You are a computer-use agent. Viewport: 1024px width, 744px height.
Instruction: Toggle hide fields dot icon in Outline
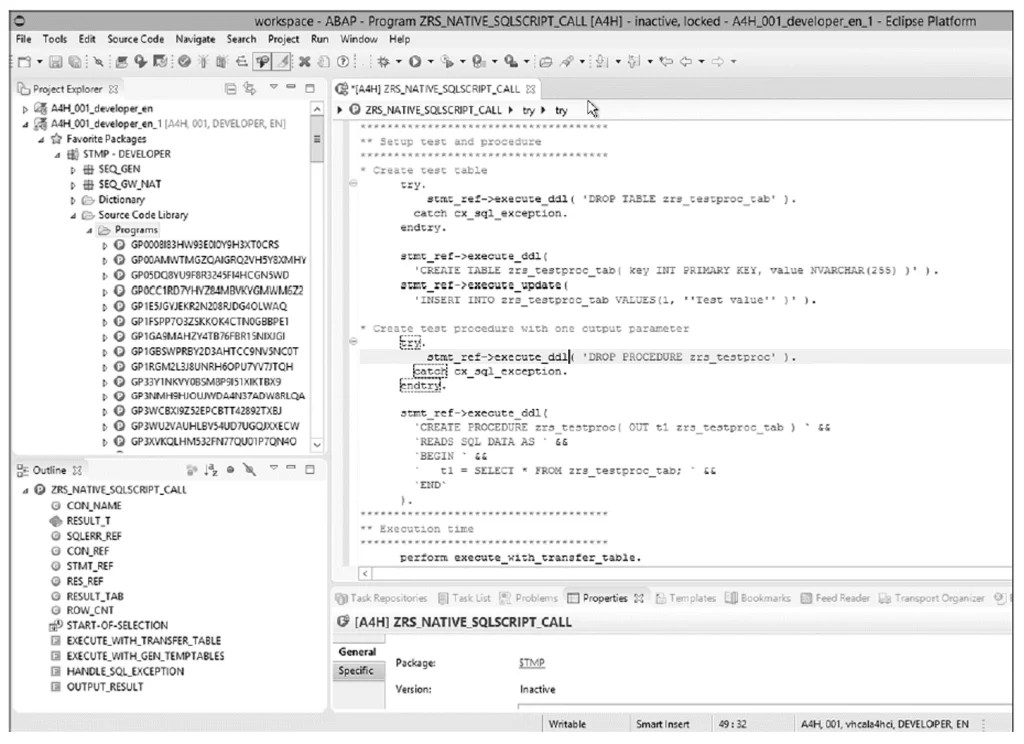231,470
